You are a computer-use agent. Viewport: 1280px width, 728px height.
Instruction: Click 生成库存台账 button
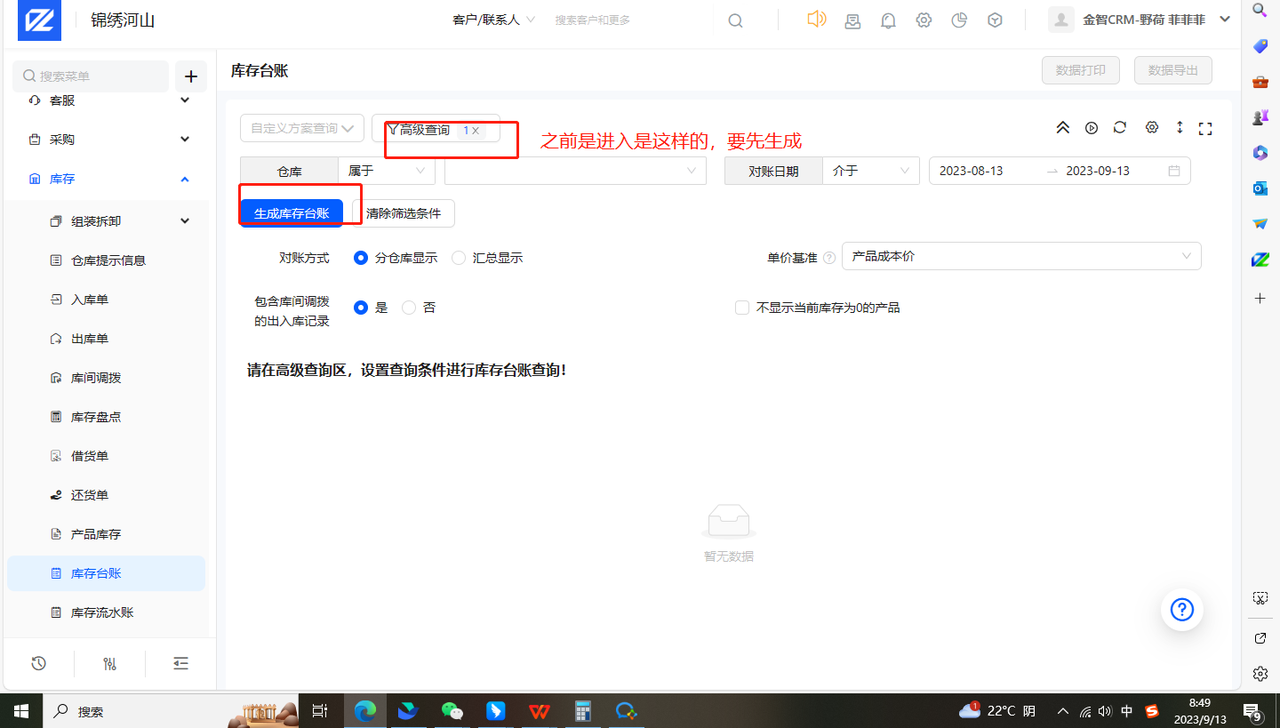pos(292,214)
